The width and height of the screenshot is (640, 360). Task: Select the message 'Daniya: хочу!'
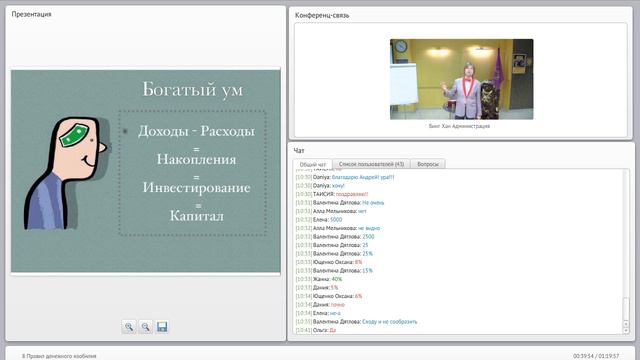[320, 185]
